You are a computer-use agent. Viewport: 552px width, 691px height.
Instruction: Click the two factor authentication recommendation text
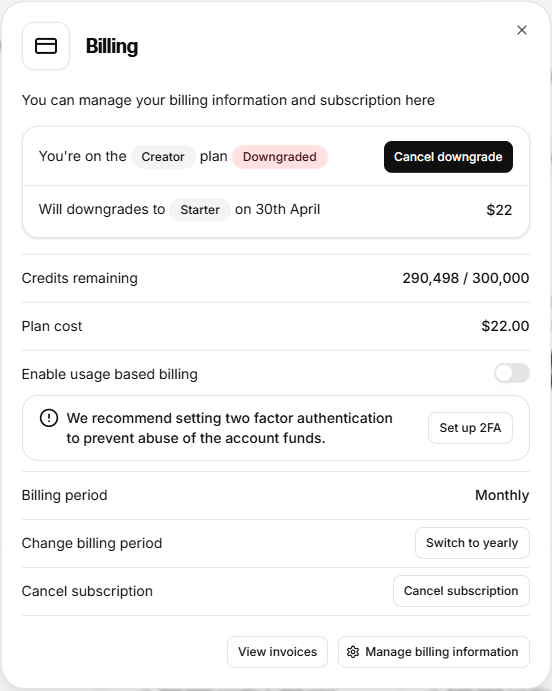pyautogui.click(x=230, y=428)
